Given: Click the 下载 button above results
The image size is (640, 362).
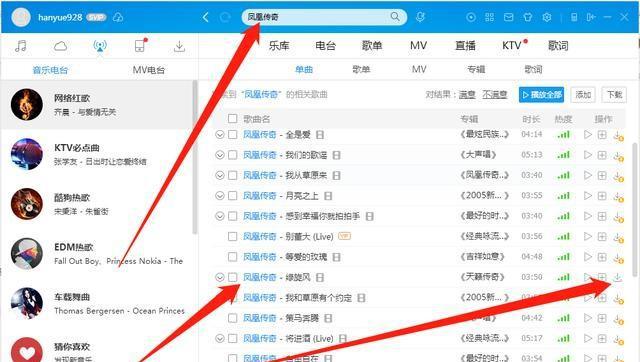Looking at the screenshot, I should 614,95.
